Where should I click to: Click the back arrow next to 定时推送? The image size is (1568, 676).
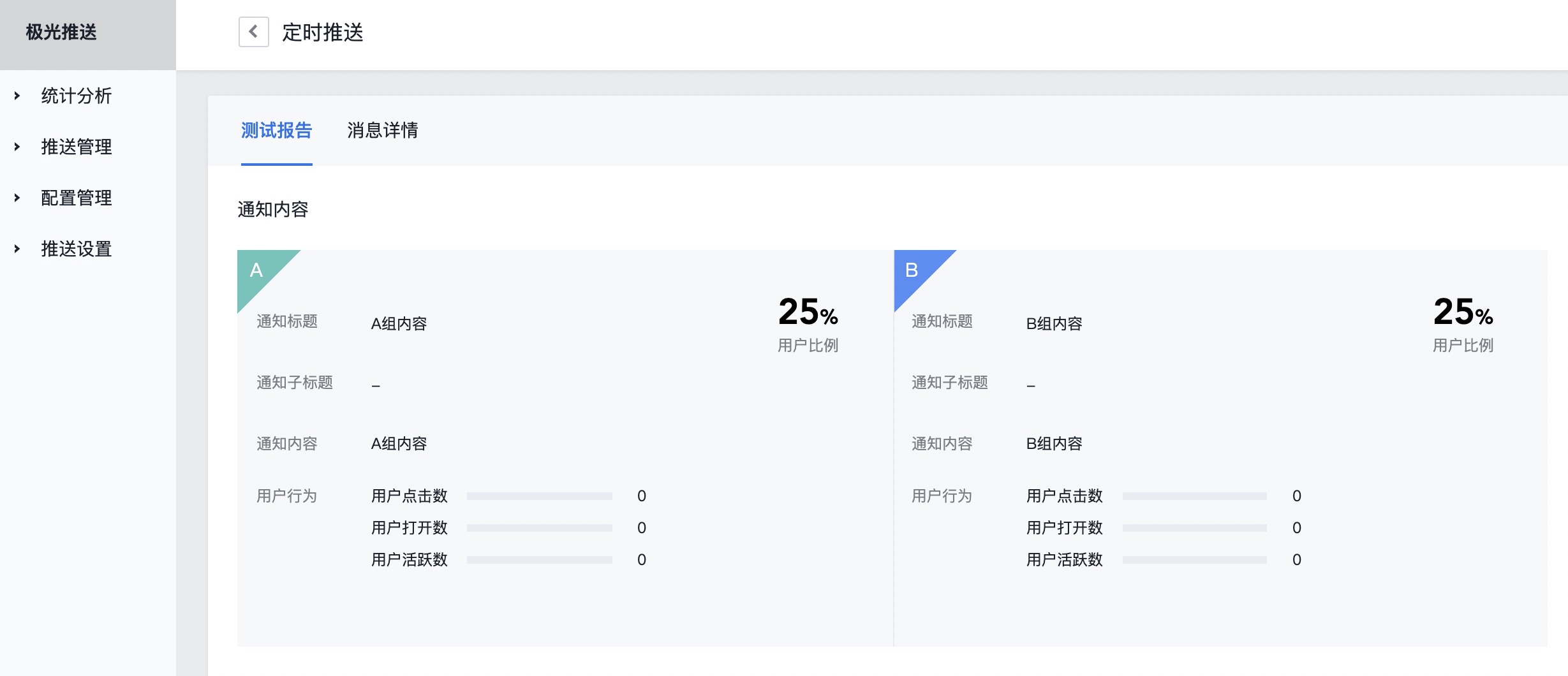click(253, 32)
